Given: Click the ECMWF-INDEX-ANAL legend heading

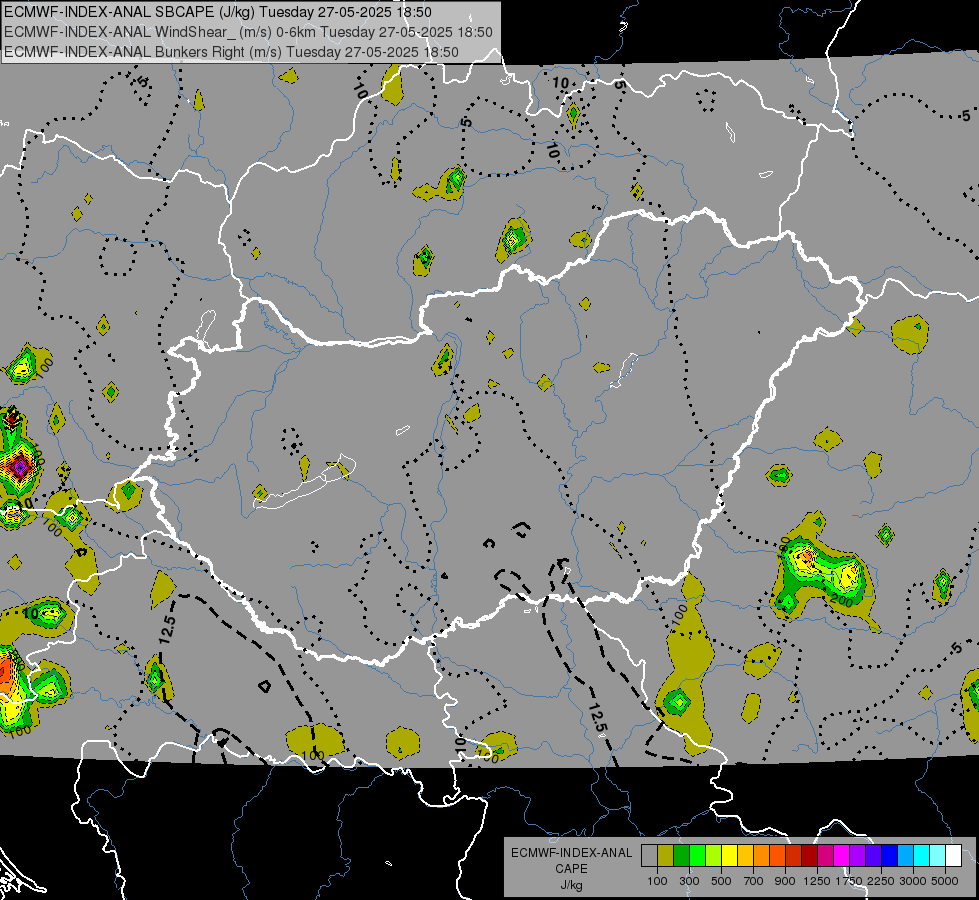Looking at the screenshot, I should 571,853.
